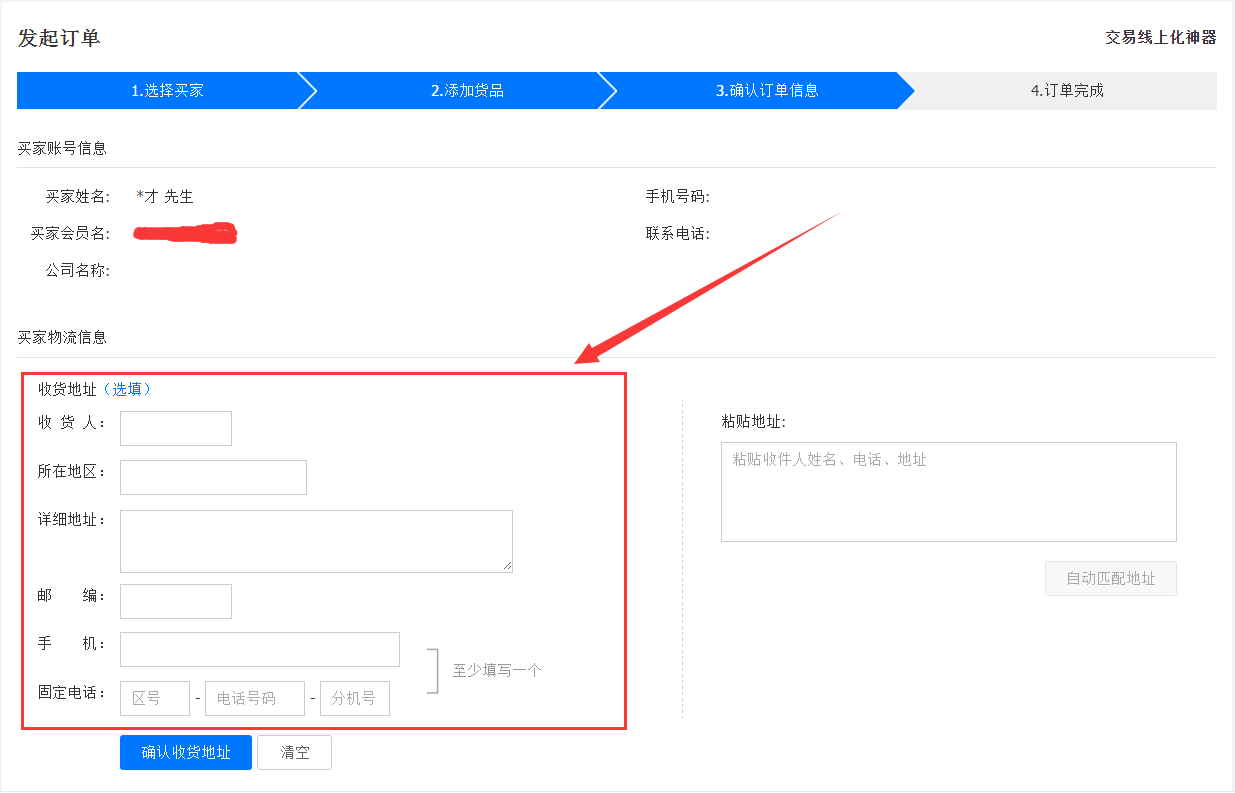1235x793 pixels.
Task: Click into the 详细地址 text area
Action: pos(316,541)
